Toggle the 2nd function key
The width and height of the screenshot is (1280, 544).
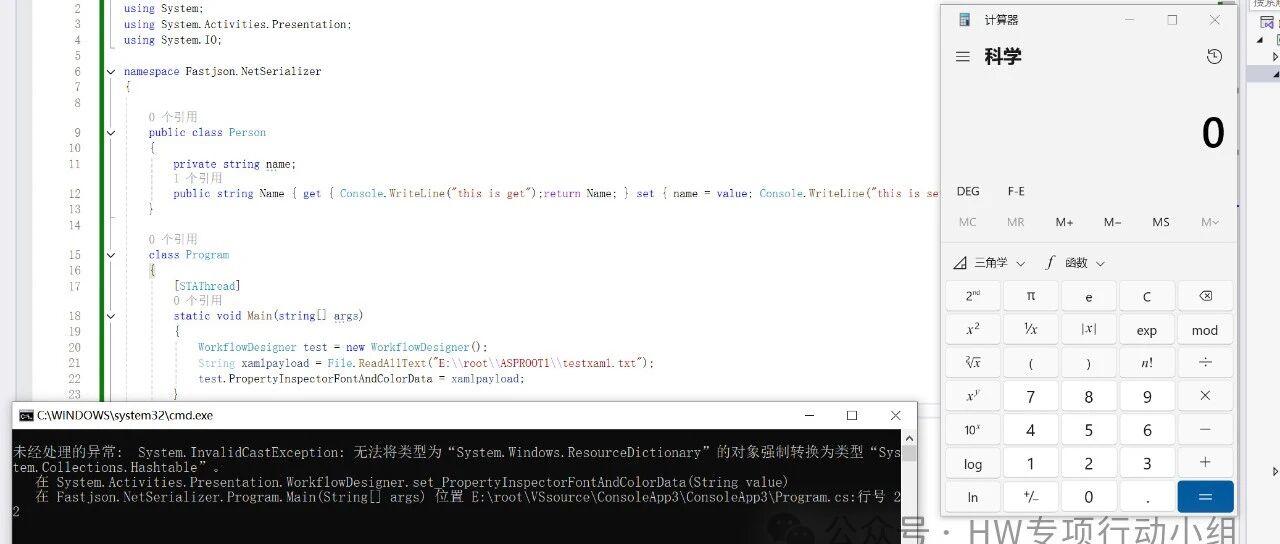(x=973, y=296)
